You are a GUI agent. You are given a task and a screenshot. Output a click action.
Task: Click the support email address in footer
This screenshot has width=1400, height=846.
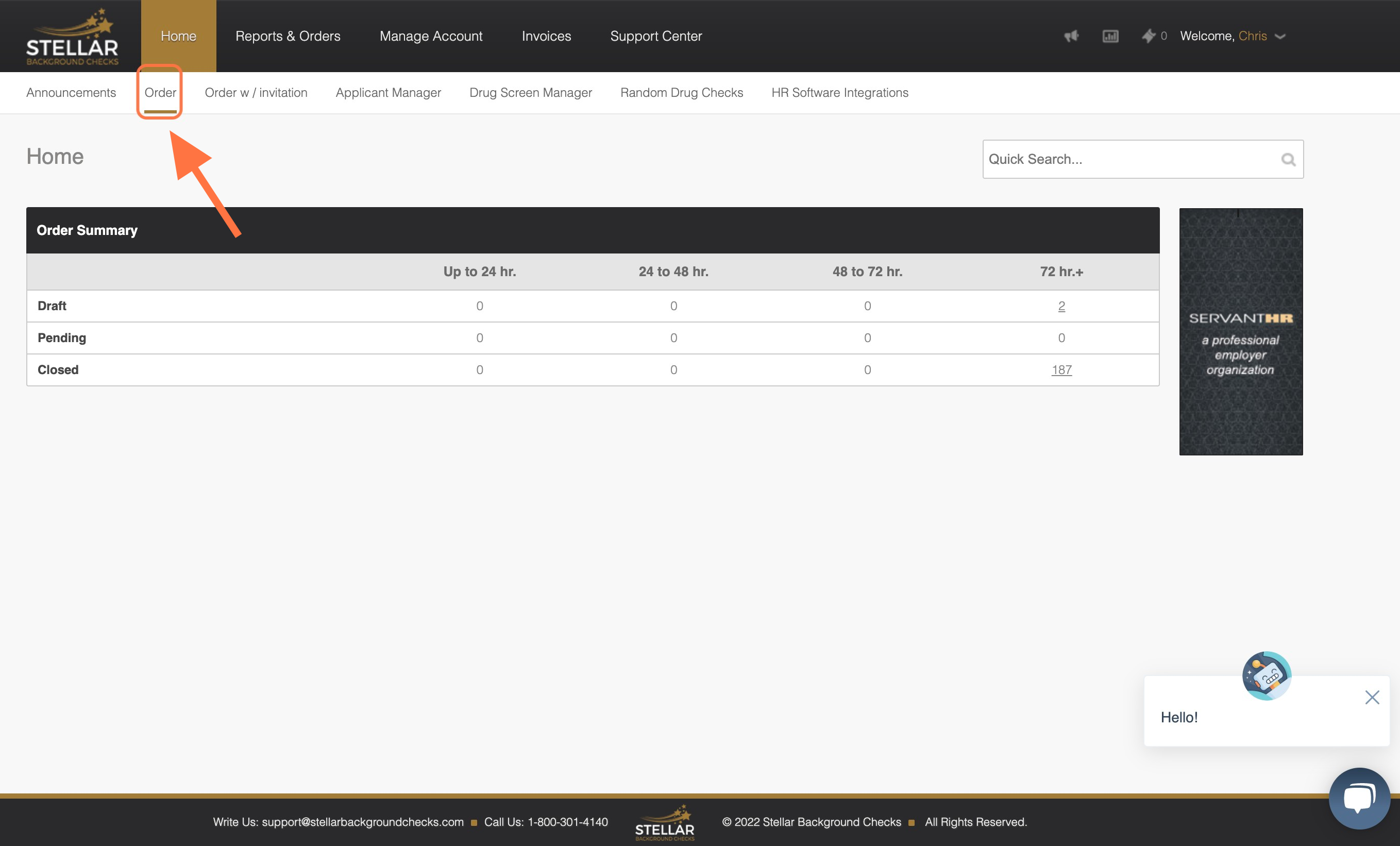pyautogui.click(x=363, y=822)
